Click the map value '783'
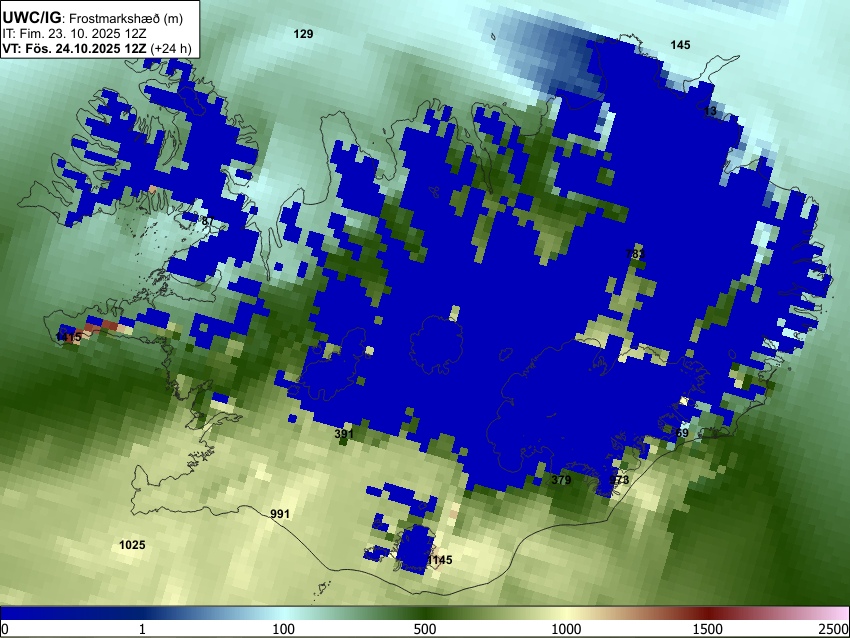 [635, 254]
